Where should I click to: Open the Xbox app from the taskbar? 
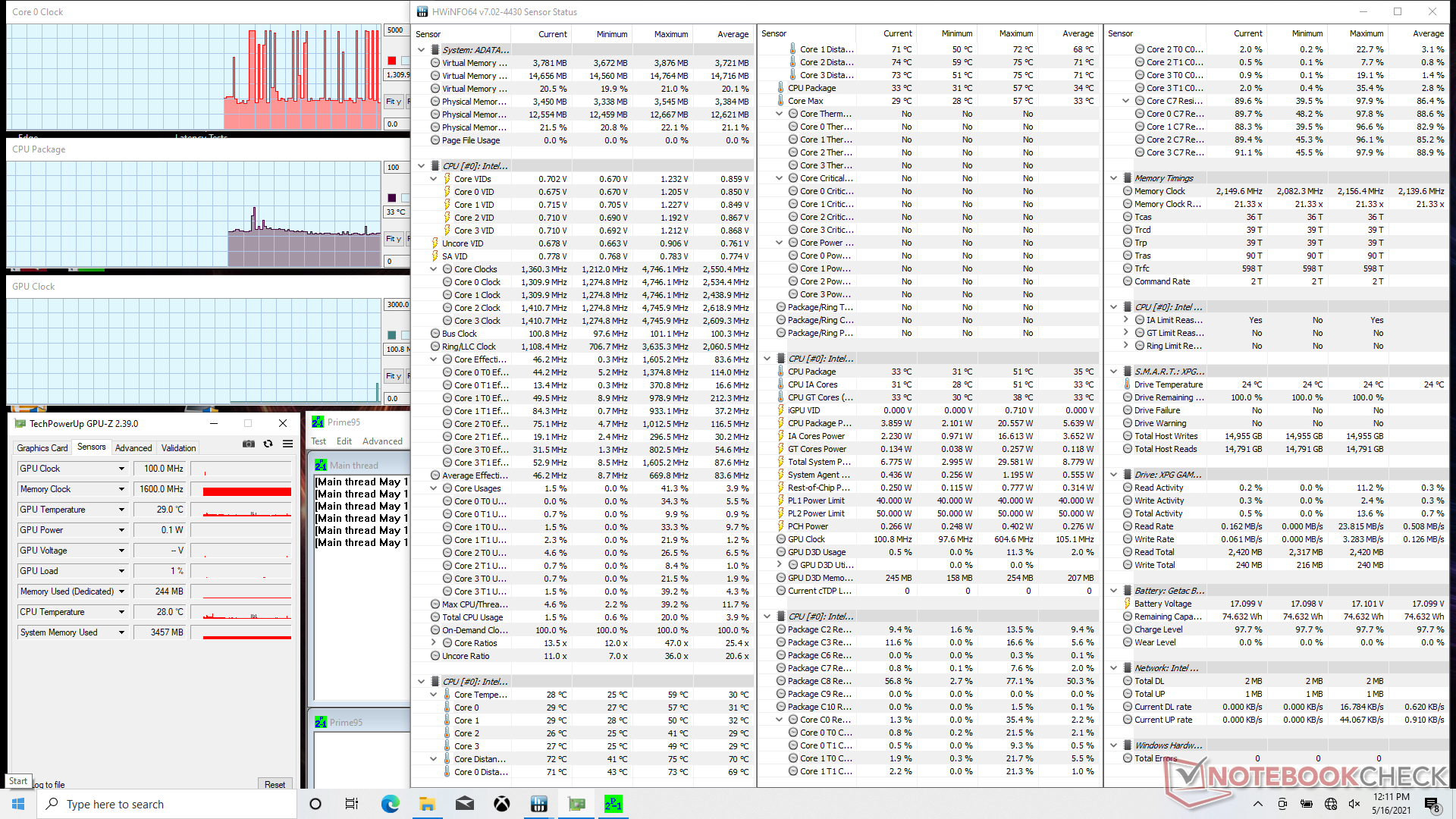[501, 804]
